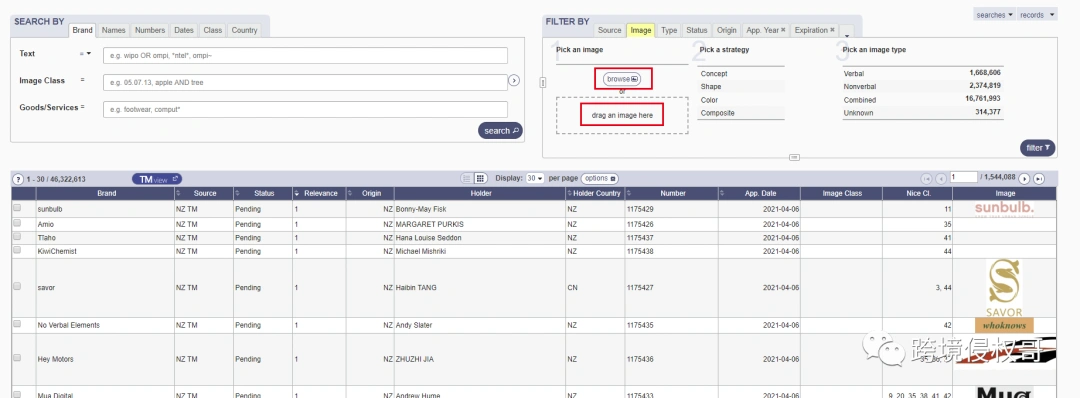Tick checkbox for sunbulb row
This screenshot has height=398, width=1080.
point(17,207)
